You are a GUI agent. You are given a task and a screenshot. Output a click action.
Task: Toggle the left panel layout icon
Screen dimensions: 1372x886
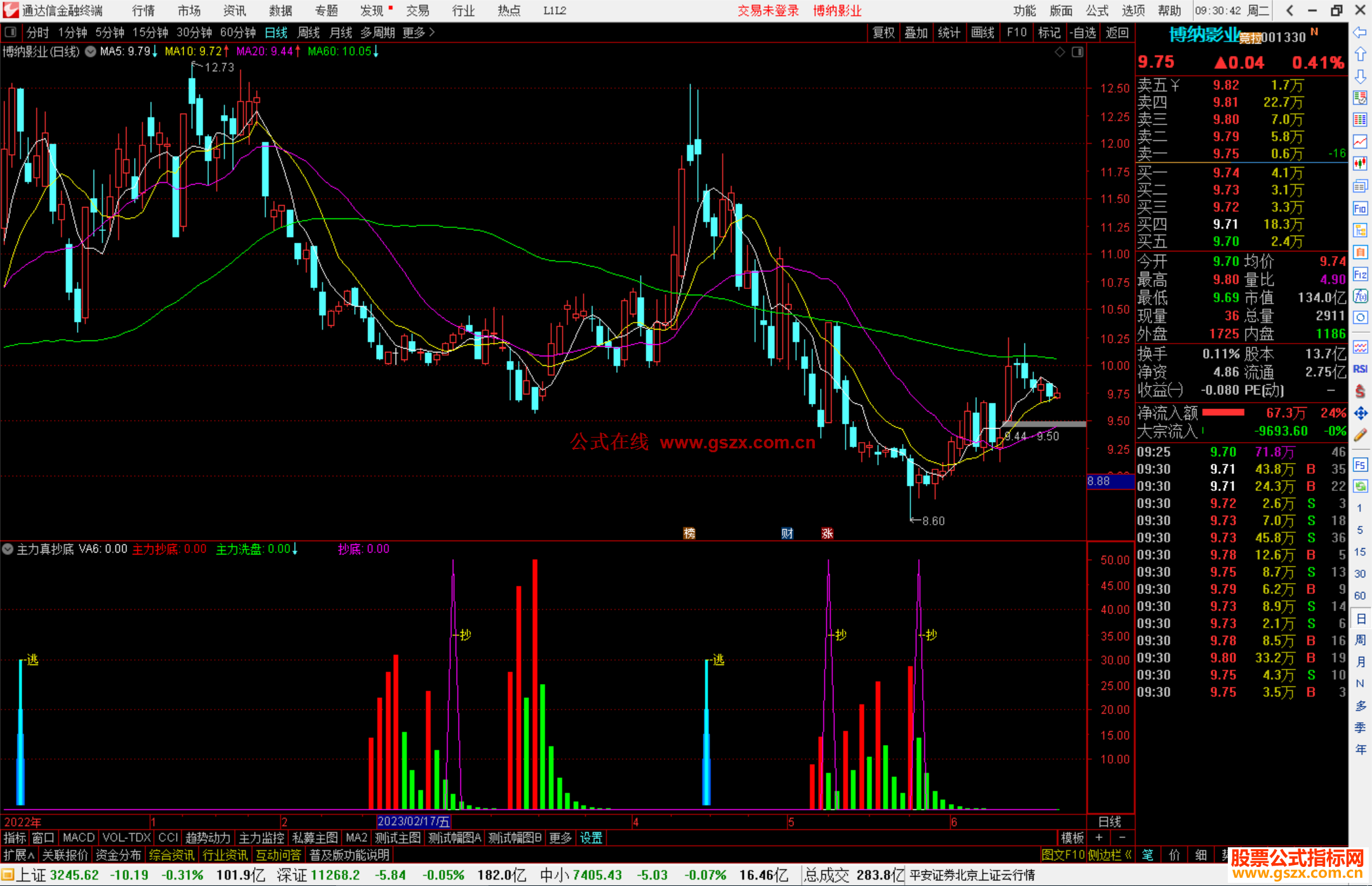click(10, 32)
